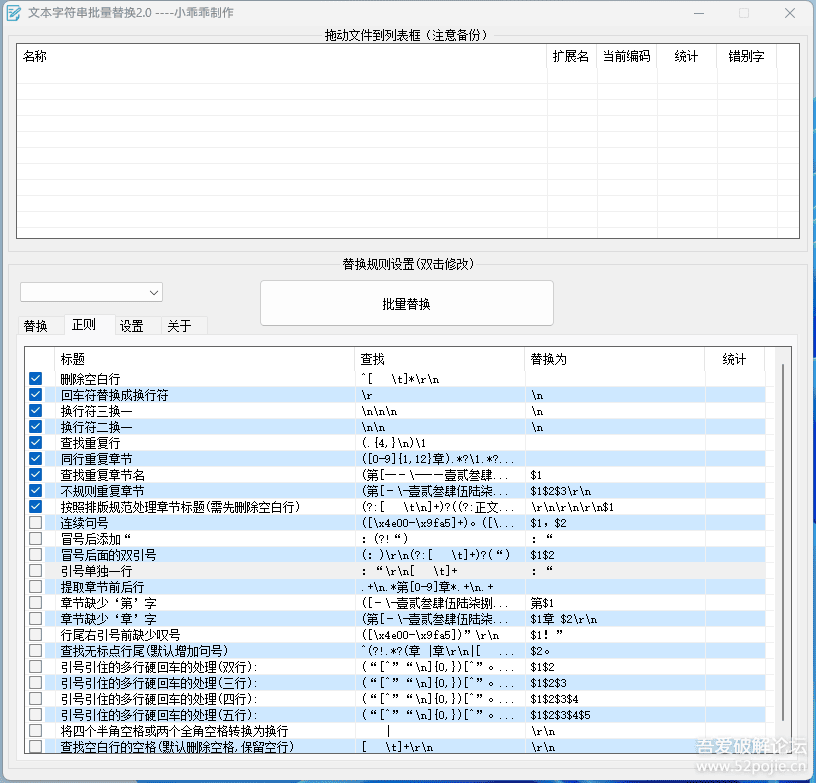The height and width of the screenshot is (783, 816).
Task: Check the 章节缺少'第'字 rule
Action: [x=36, y=602]
